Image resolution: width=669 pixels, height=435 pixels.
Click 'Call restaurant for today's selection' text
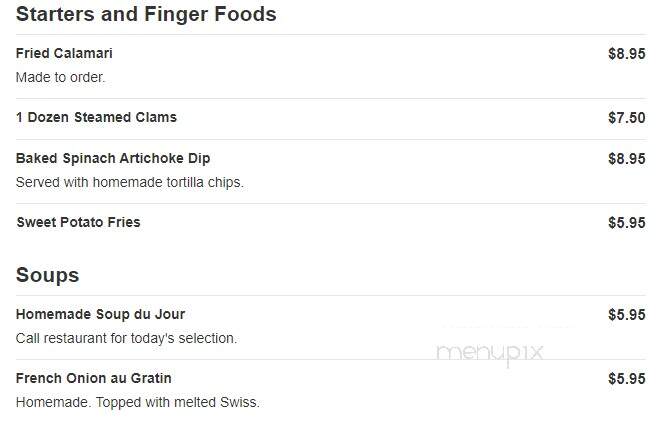pyautogui.click(x=126, y=338)
